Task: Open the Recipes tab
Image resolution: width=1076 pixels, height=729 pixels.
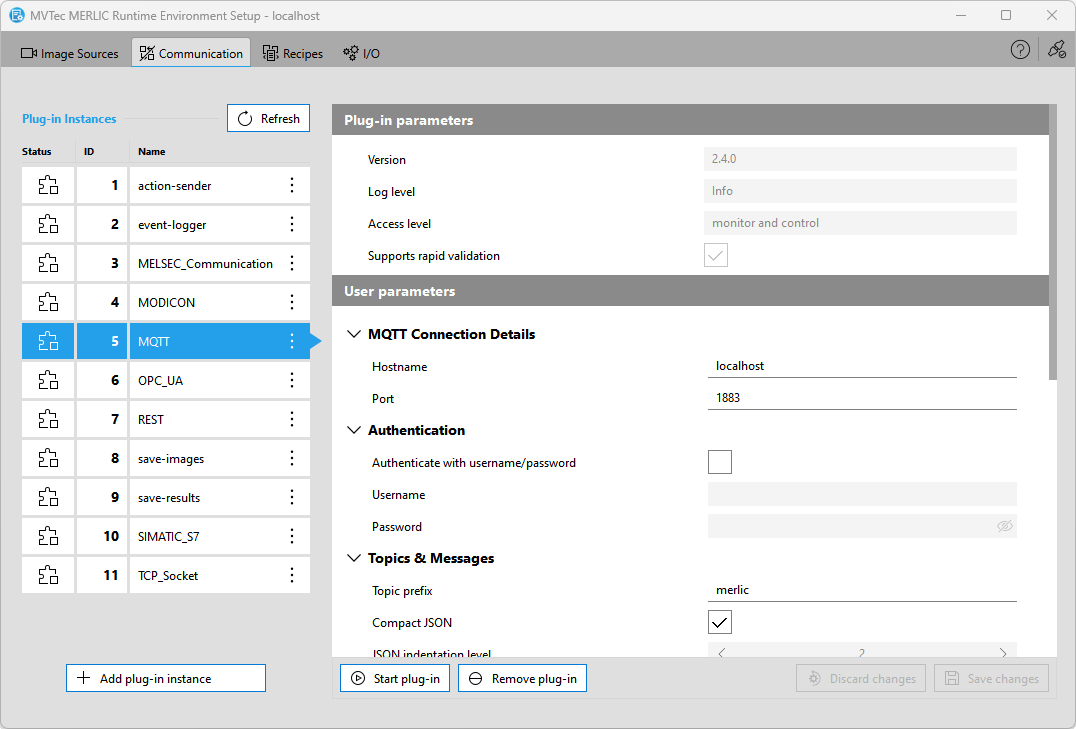Action: pos(293,54)
